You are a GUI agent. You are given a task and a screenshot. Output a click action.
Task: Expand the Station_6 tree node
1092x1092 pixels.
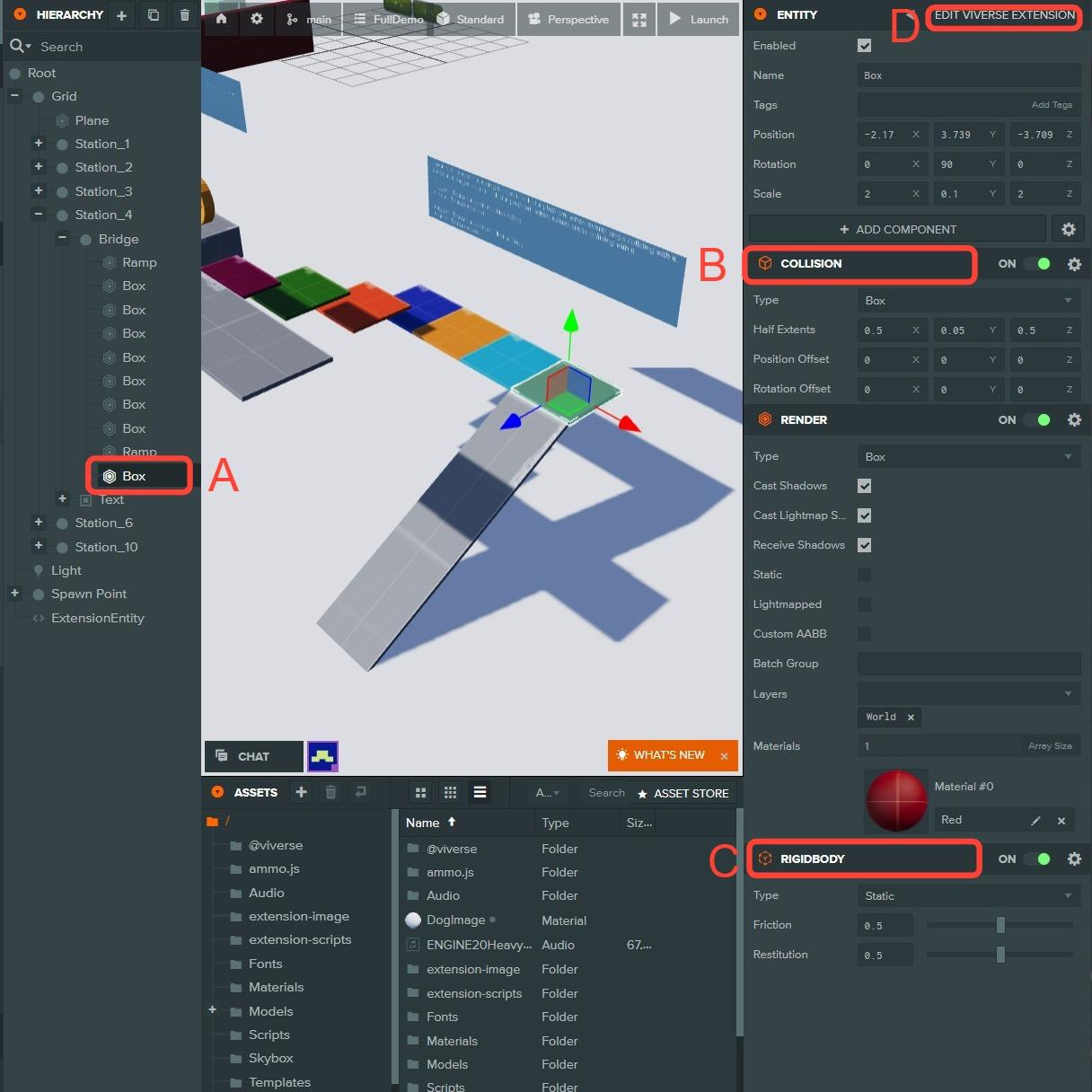(x=39, y=522)
